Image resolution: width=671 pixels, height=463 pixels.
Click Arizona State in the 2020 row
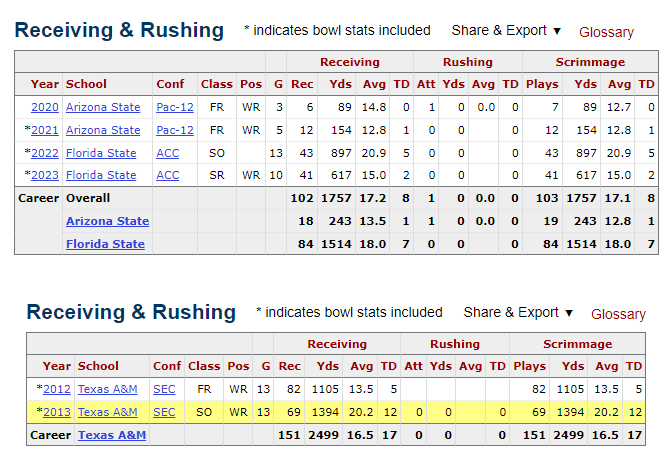[x=103, y=107]
